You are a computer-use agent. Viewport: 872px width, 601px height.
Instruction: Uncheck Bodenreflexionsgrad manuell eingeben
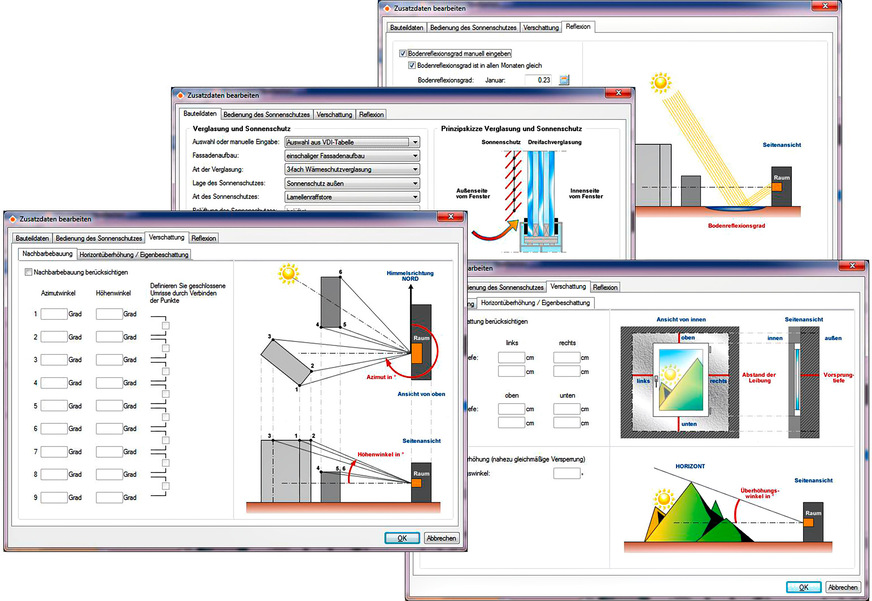pyautogui.click(x=402, y=53)
